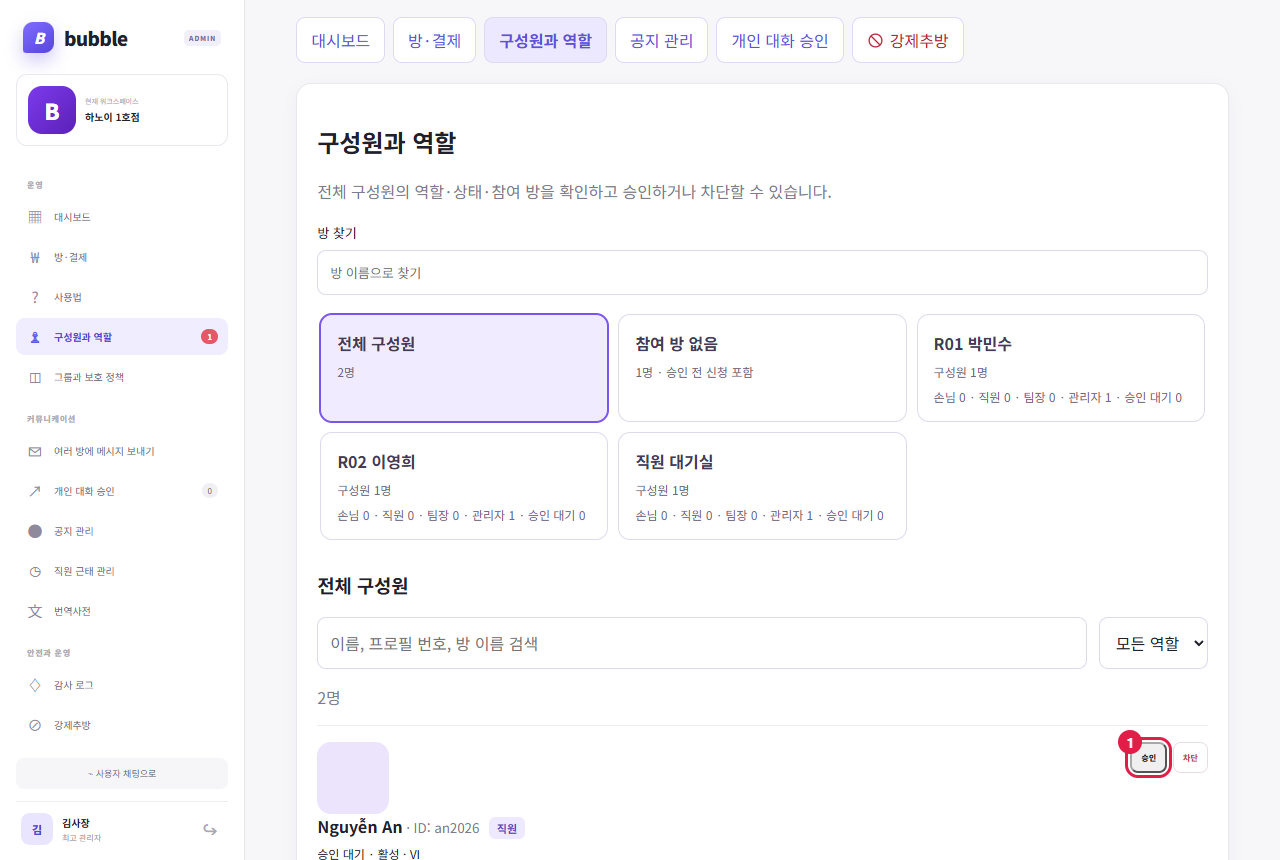Image resolution: width=1280 pixels, height=860 pixels.
Task: Switch to the top 대시보드 tab
Action: [x=340, y=40]
